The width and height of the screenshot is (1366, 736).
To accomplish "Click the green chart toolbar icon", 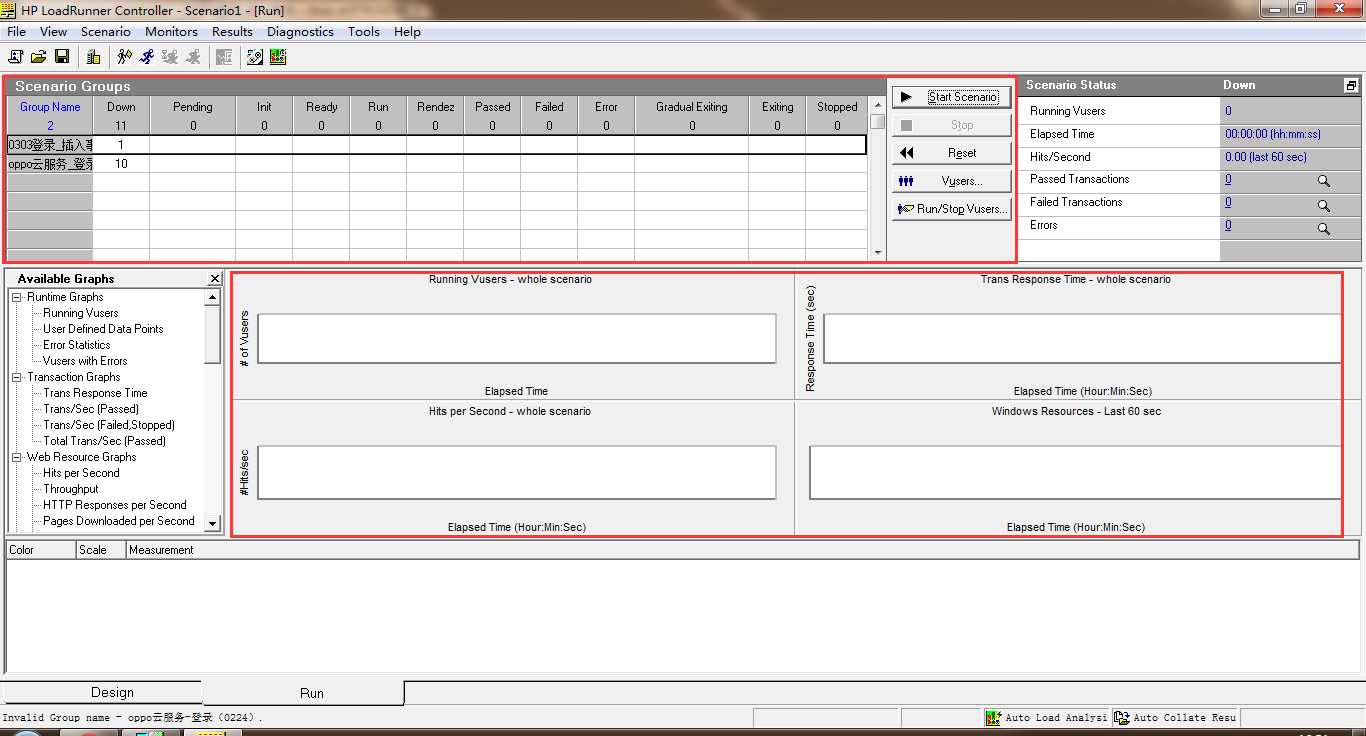I will click(x=278, y=57).
